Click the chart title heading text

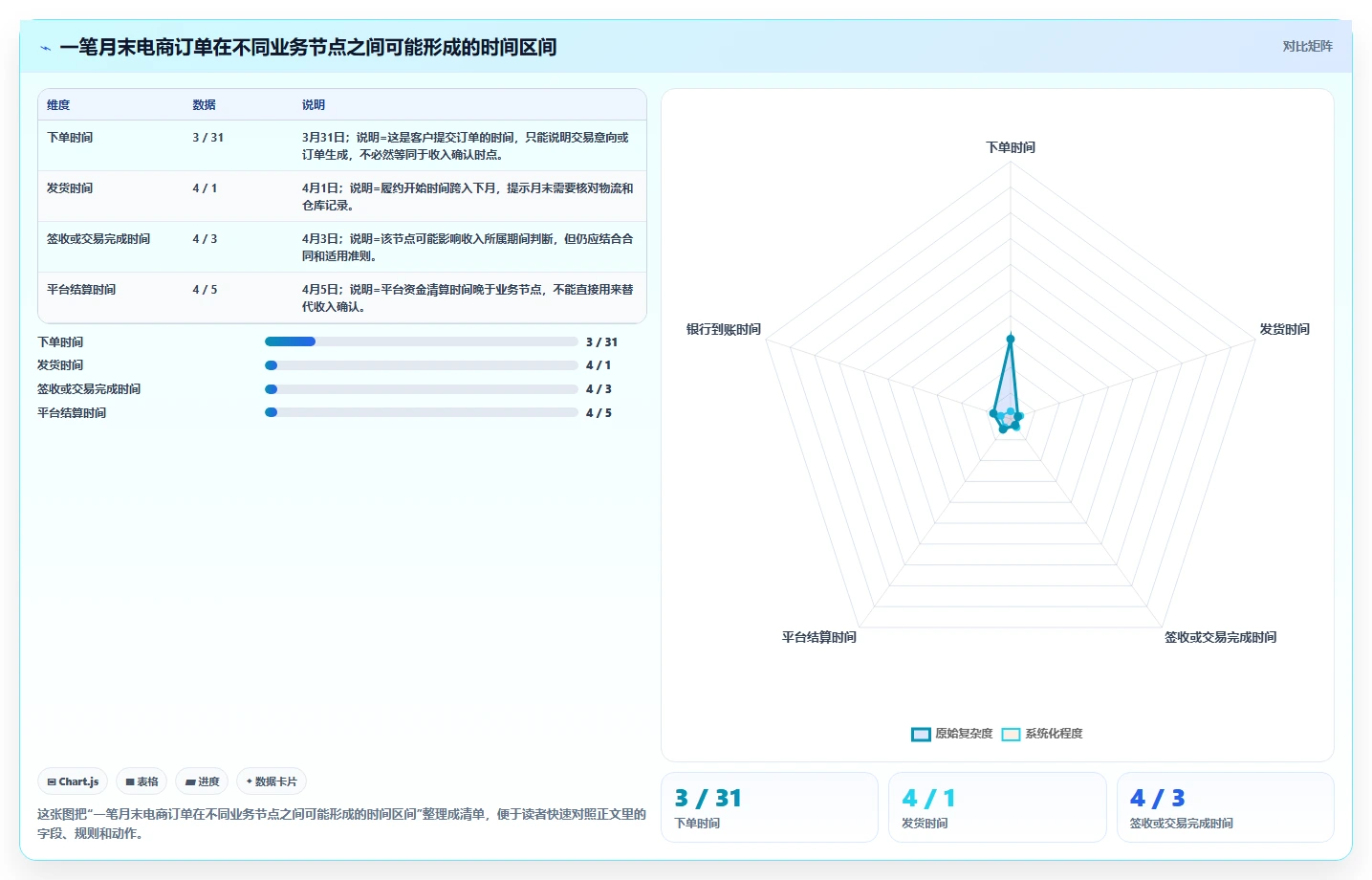308,47
